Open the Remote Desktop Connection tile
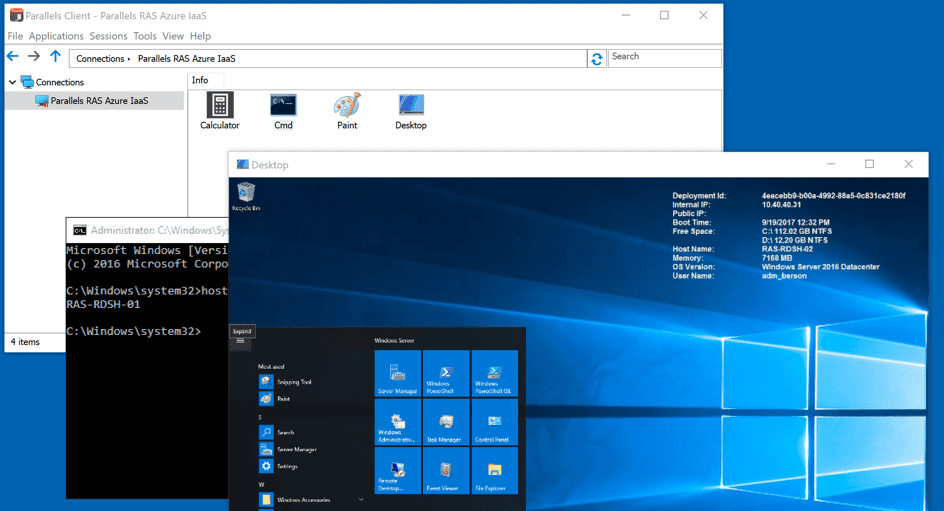Viewport: 944px width, 511px height. (x=397, y=470)
